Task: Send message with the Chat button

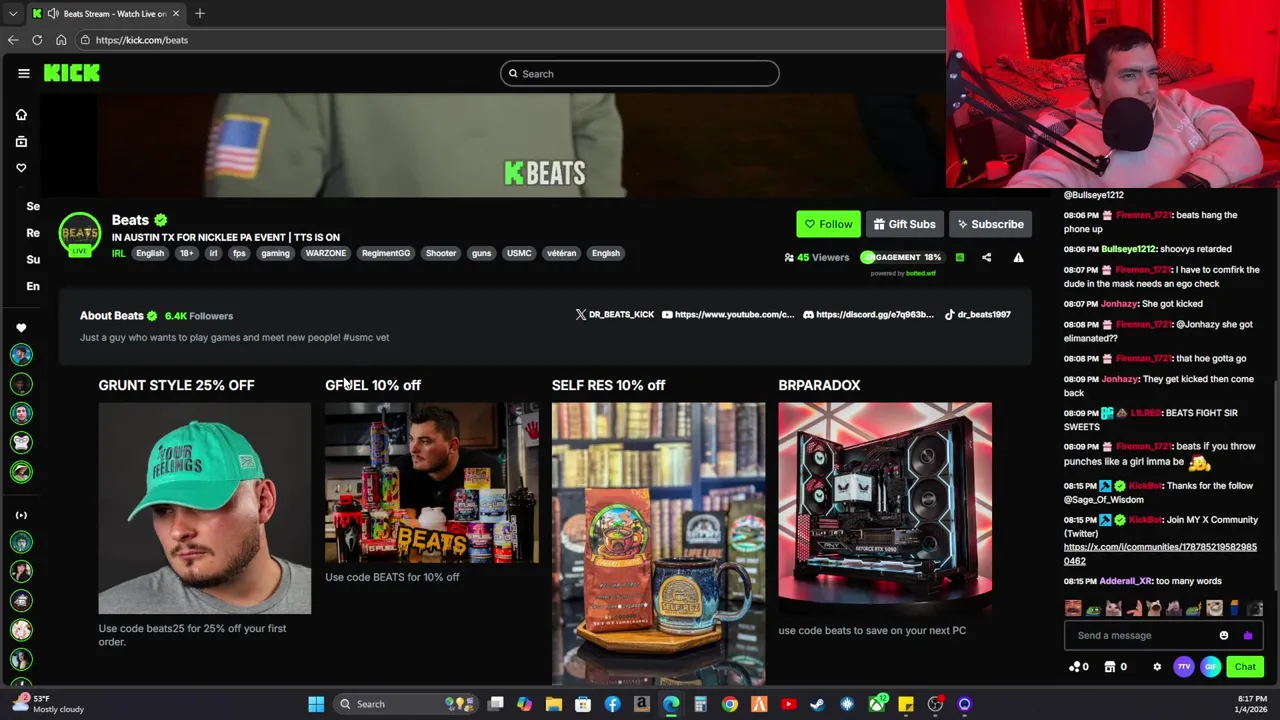Action: [1245, 667]
